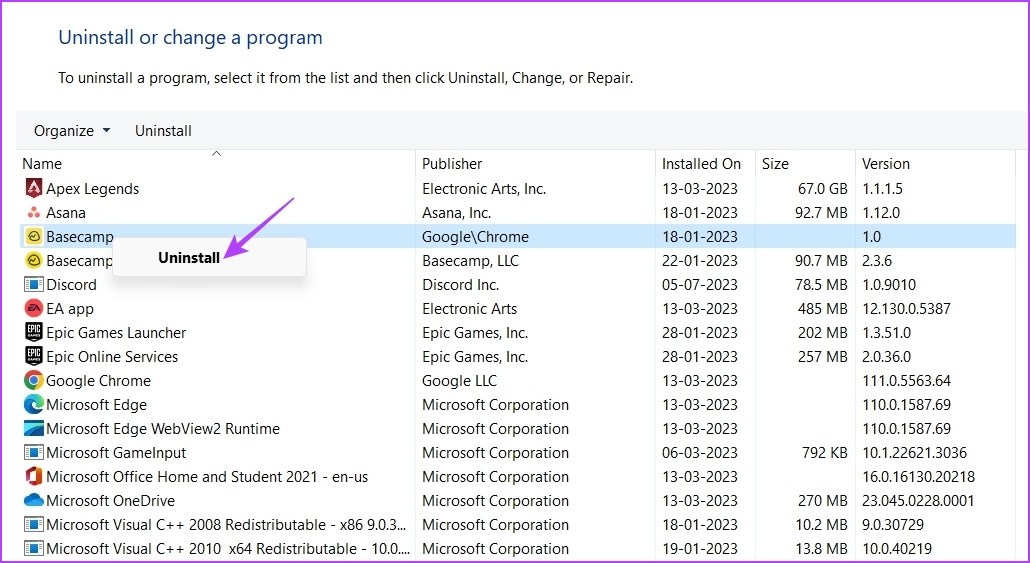Click the Epic Online Services icon
Image resolution: width=1030 pixels, height=563 pixels.
click(34, 357)
